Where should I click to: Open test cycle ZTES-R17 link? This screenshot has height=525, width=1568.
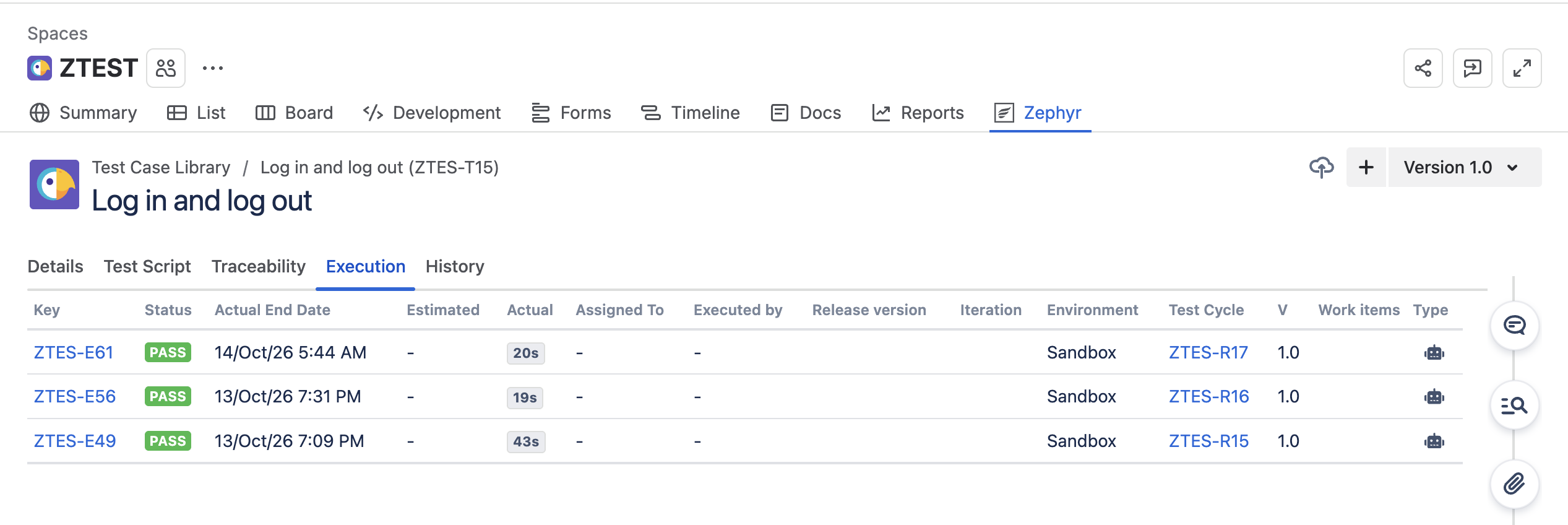[x=1208, y=353]
